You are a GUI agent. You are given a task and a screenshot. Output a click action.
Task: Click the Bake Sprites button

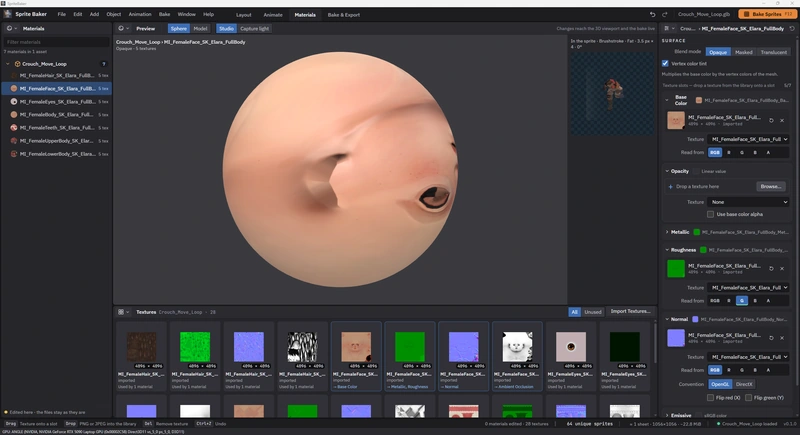[767, 14]
